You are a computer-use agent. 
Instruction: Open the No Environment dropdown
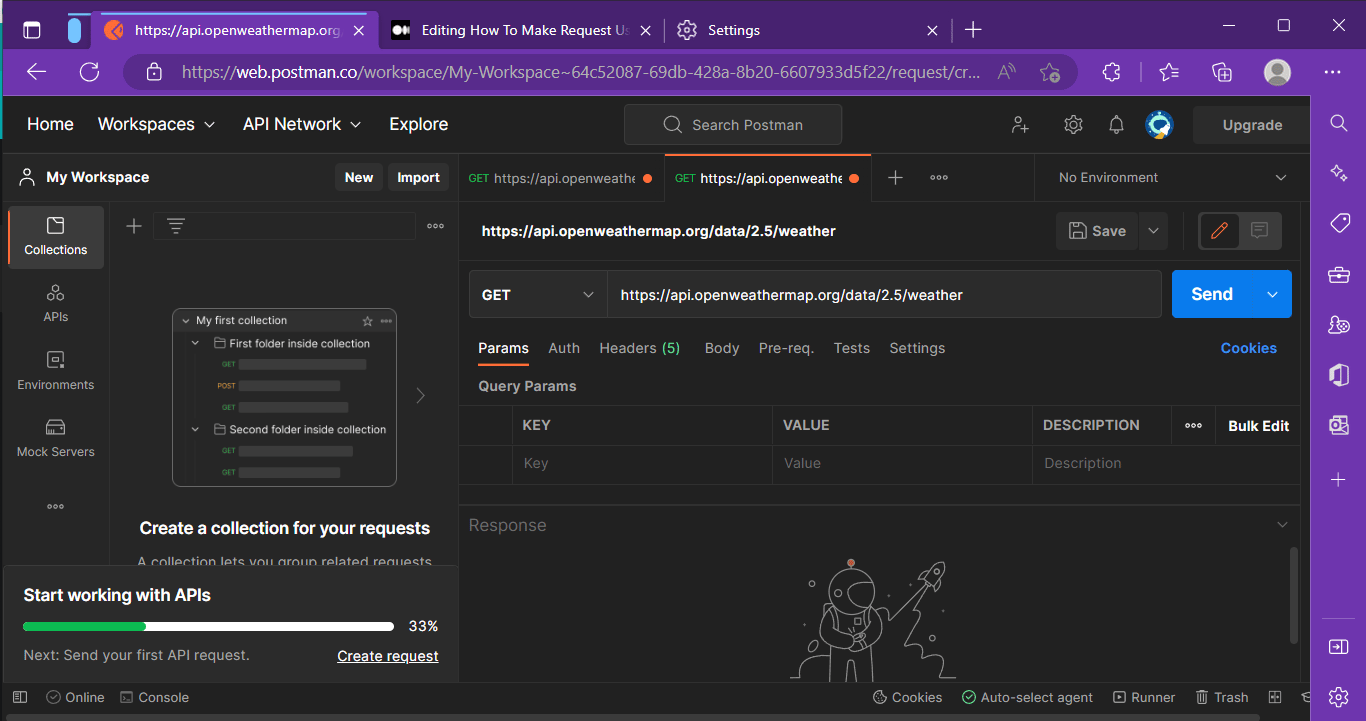1172,177
